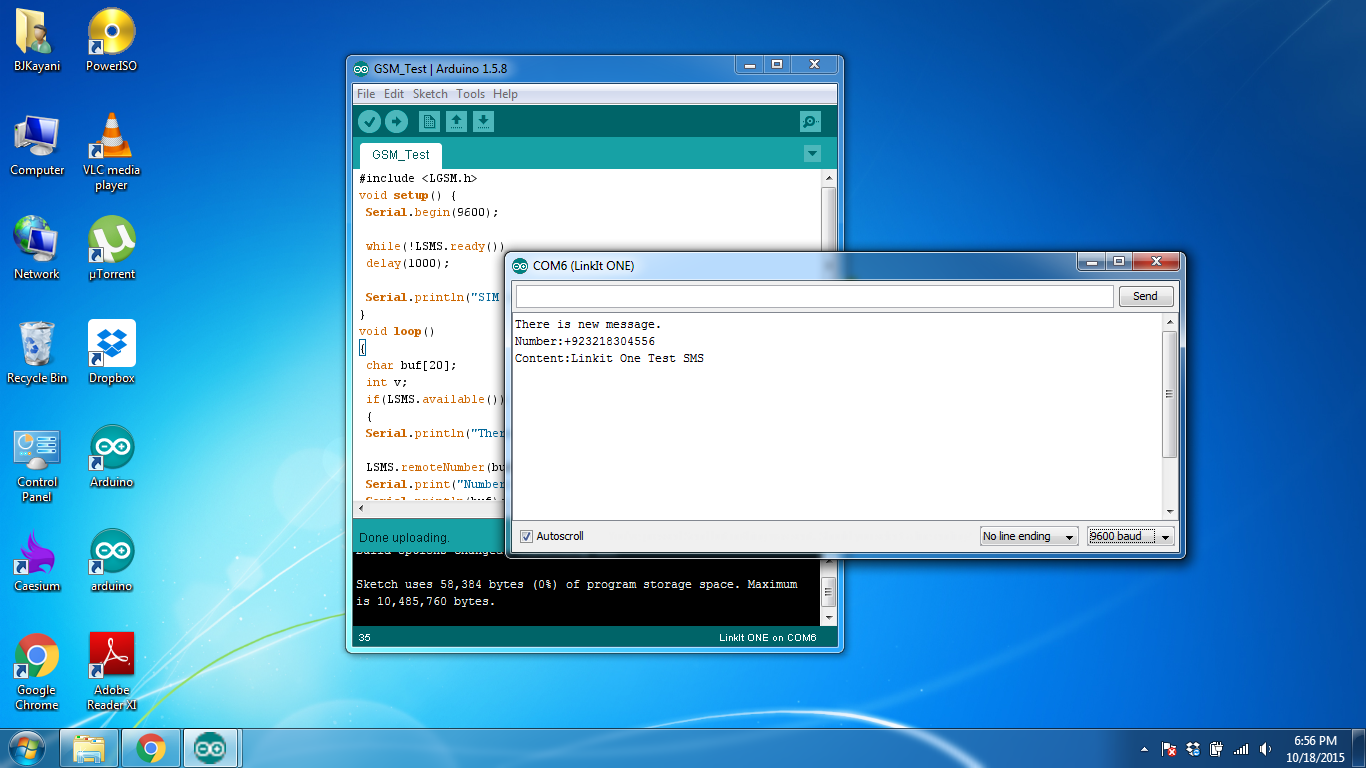This screenshot has height=768, width=1366.
Task: Open Chrome from the taskbar
Action: point(151,748)
